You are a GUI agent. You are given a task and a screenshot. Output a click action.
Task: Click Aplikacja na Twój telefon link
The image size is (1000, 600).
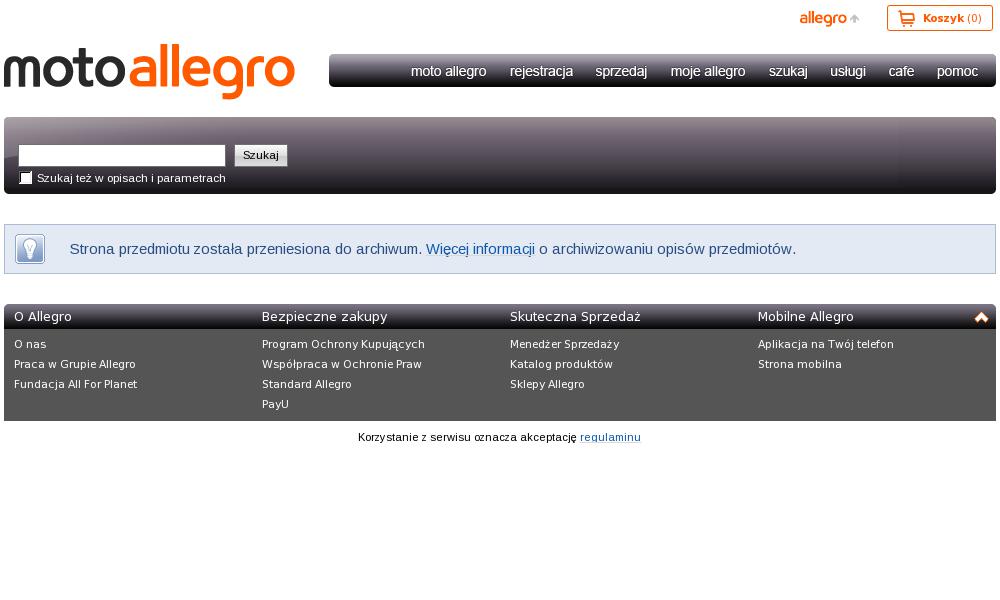(825, 344)
